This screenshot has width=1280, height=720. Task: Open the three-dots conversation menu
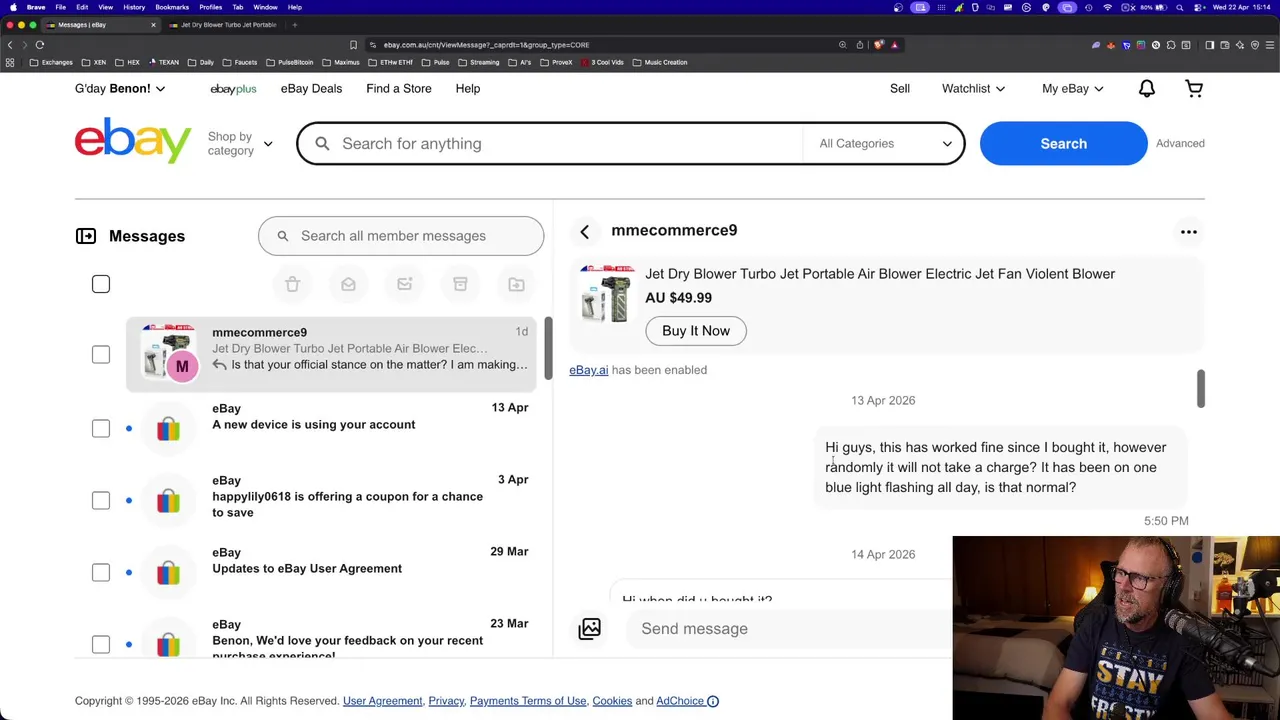[x=1189, y=232]
